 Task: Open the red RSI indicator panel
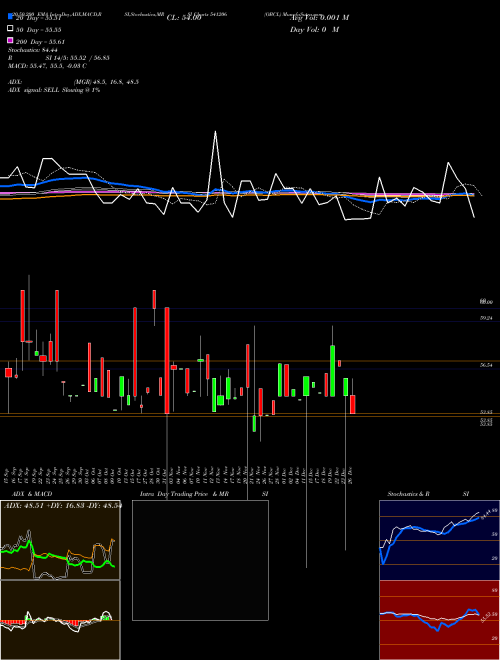(439, 620)
